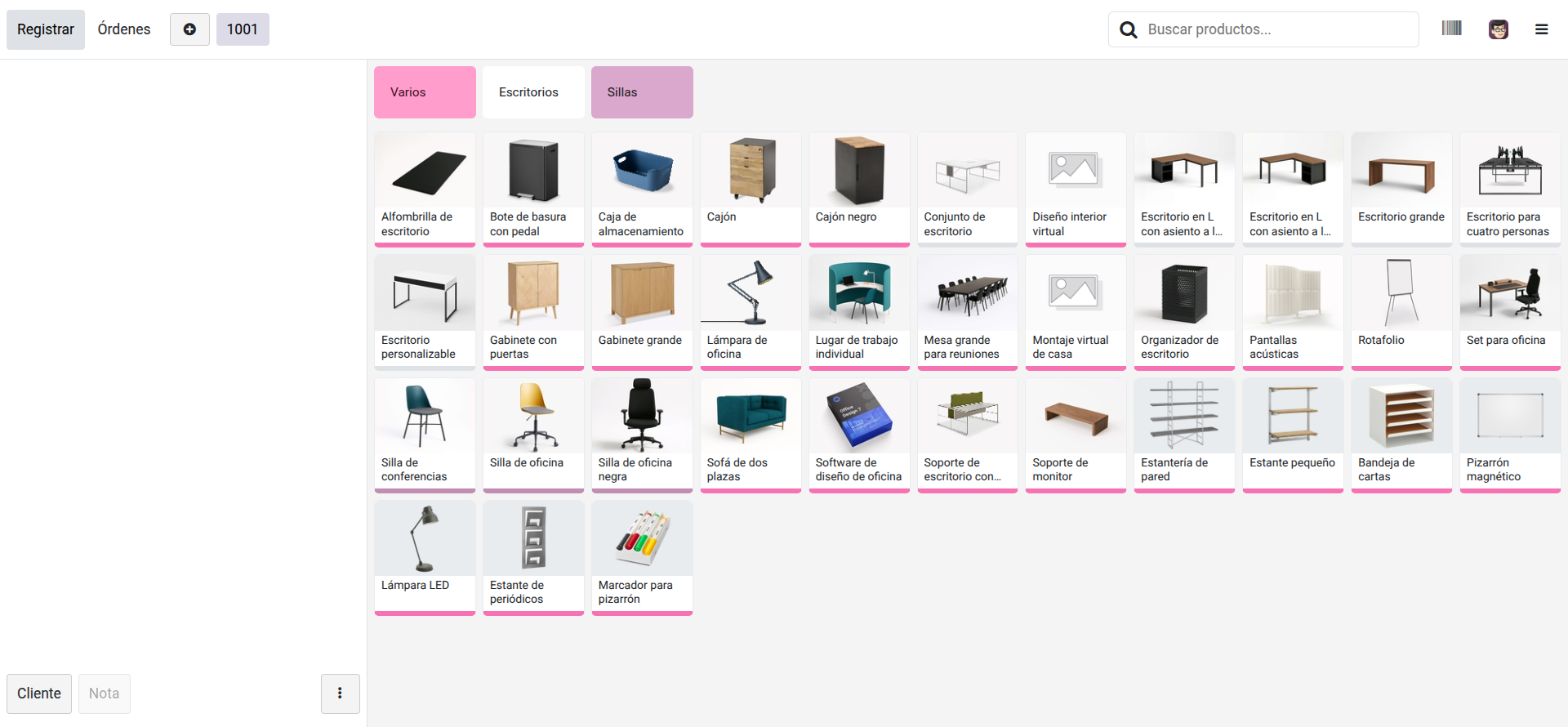
Task: Click the barcode scanner icon
Action: coord(1451,29)
